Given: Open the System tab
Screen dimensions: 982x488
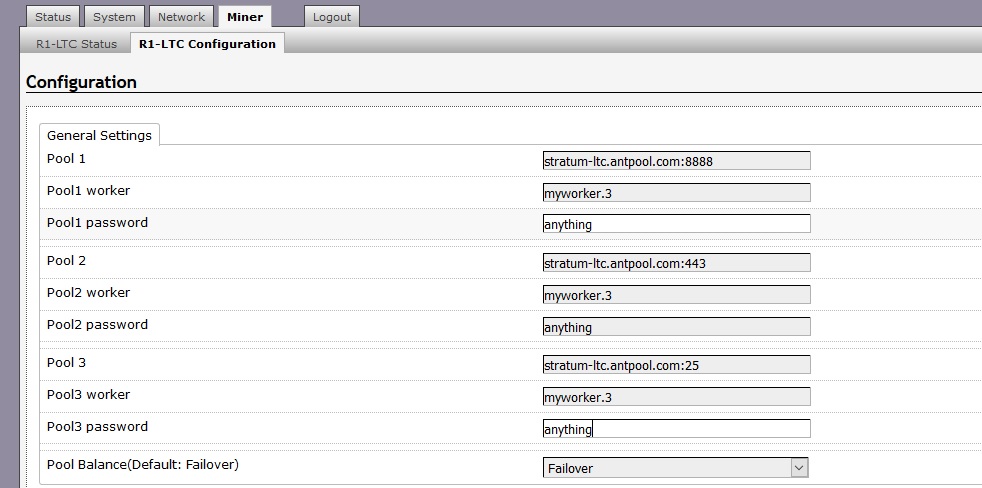Looking at the screenshot, I should [x=114, y=17].
